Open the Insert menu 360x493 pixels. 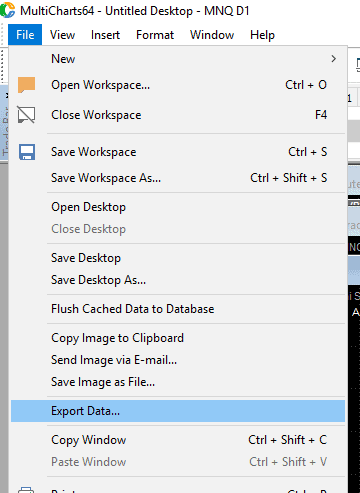(x=105, y=35)
